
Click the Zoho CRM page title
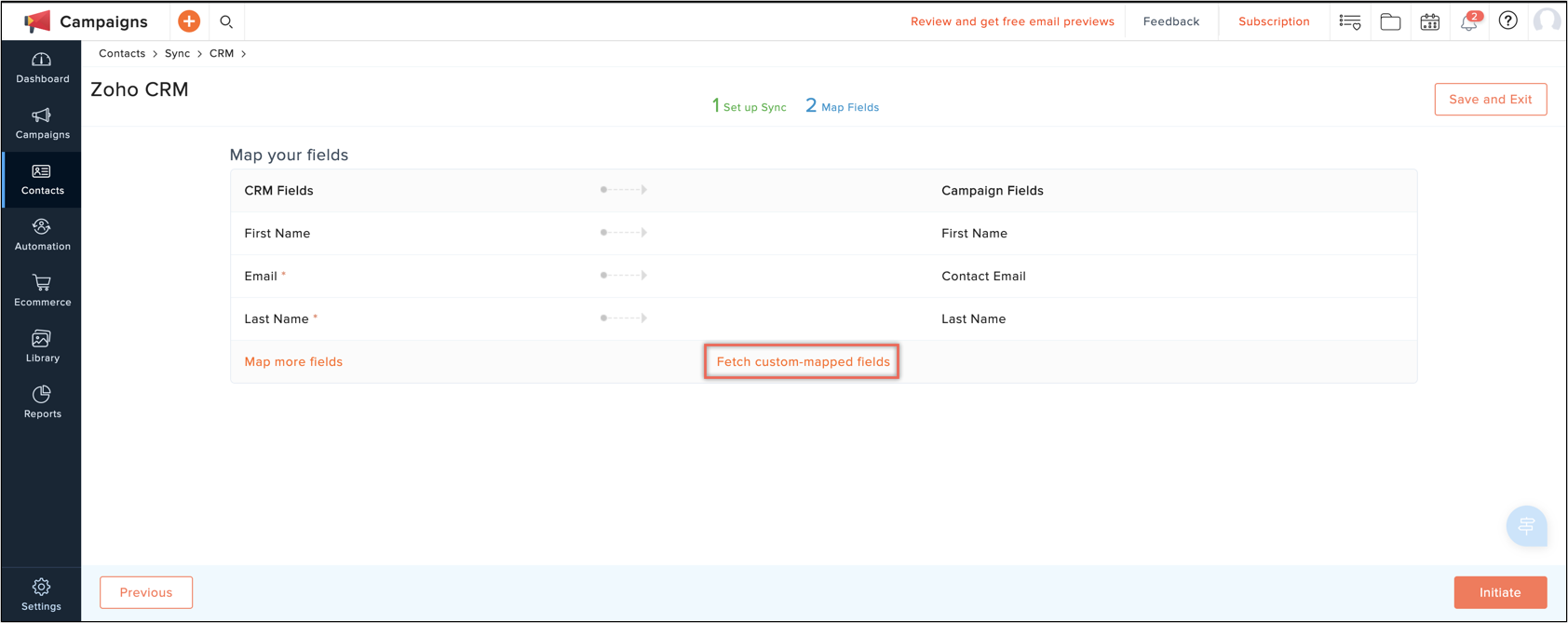click(x=140, y=89)
